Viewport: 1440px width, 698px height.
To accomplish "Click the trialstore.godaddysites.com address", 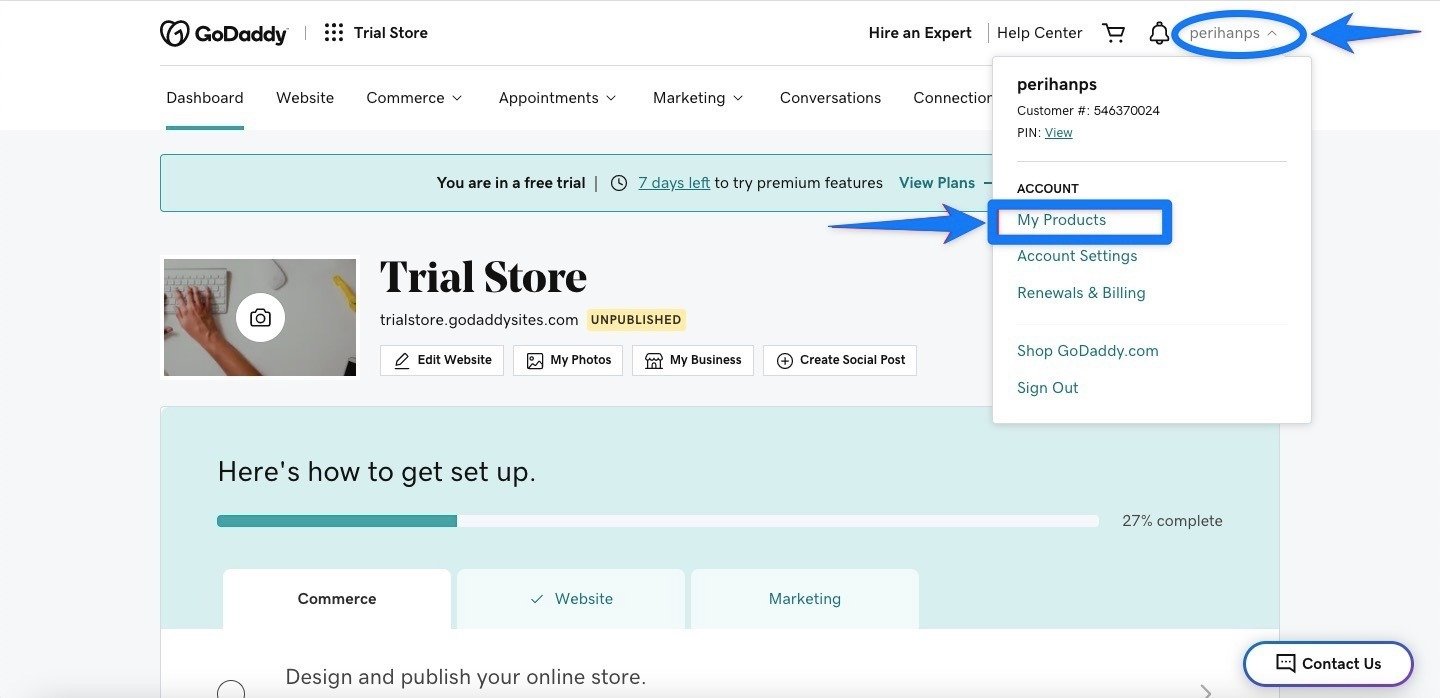I will (x=479, y=320).
